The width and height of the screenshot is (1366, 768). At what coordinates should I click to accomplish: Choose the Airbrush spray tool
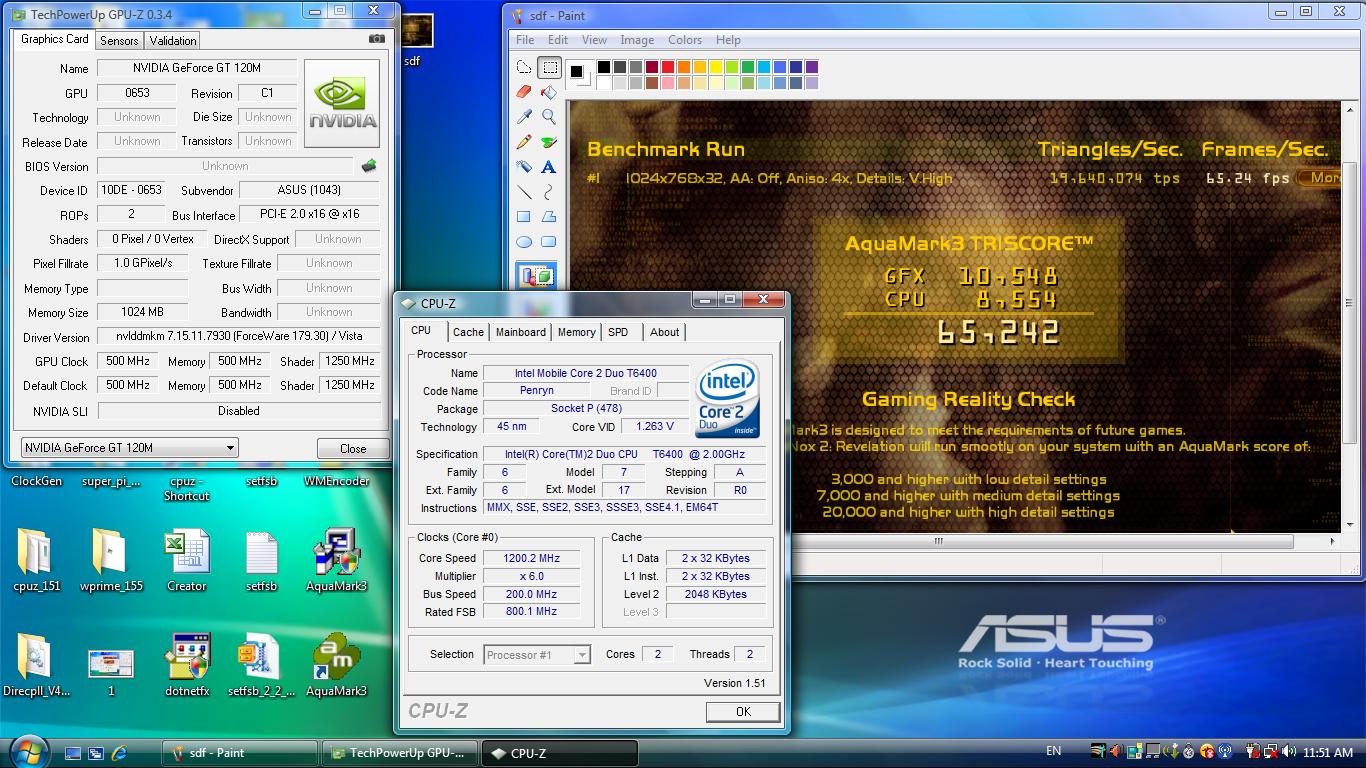pyautogui.click(x=524, y=167)
